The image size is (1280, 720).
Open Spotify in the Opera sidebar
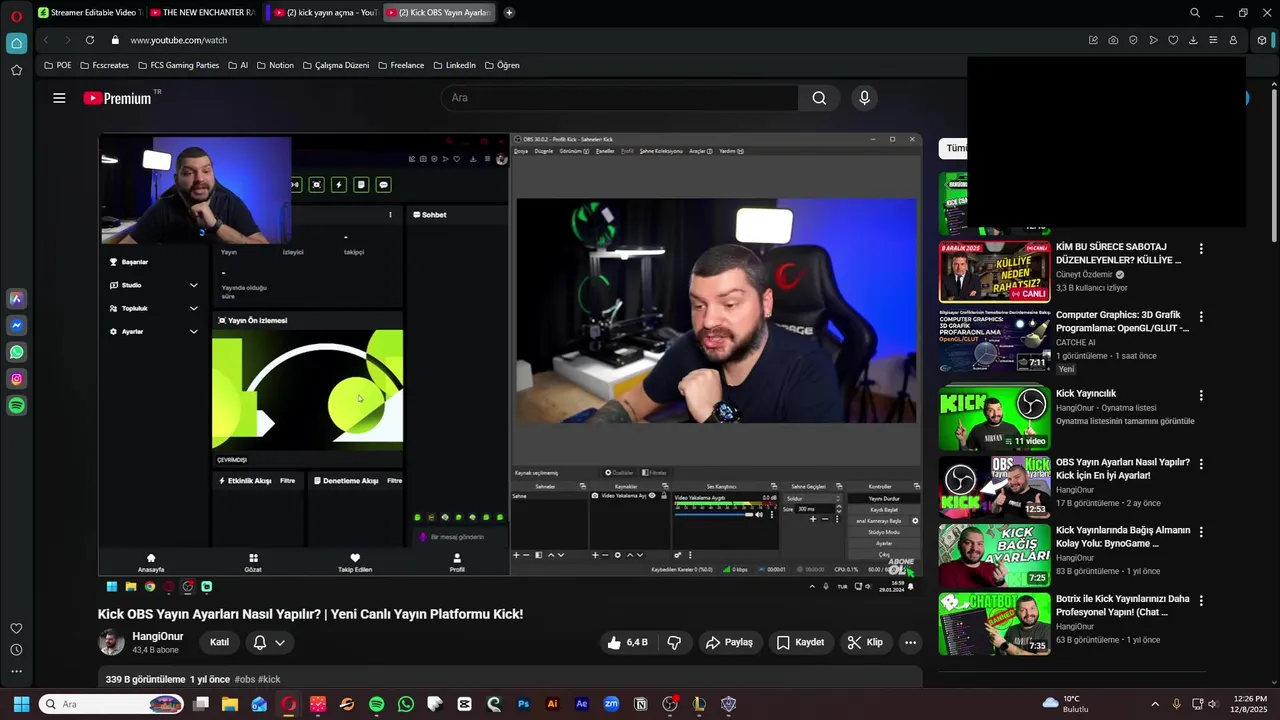pyautogui.click(x=16, y=406)
